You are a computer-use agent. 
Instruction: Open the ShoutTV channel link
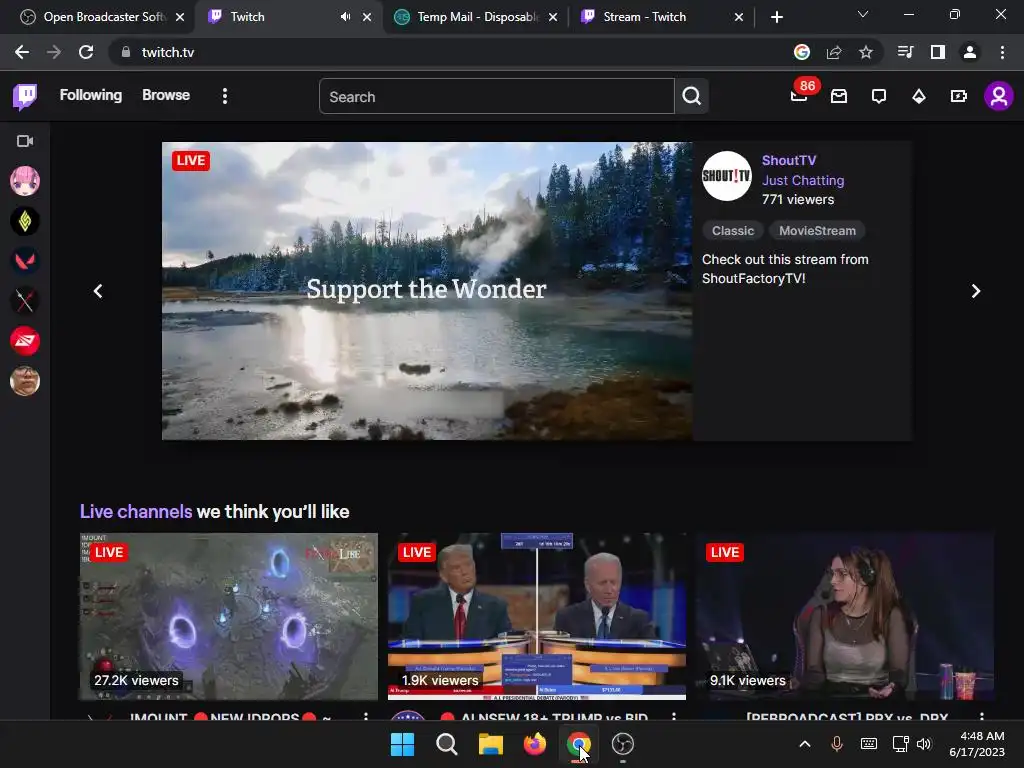point(789,161)
